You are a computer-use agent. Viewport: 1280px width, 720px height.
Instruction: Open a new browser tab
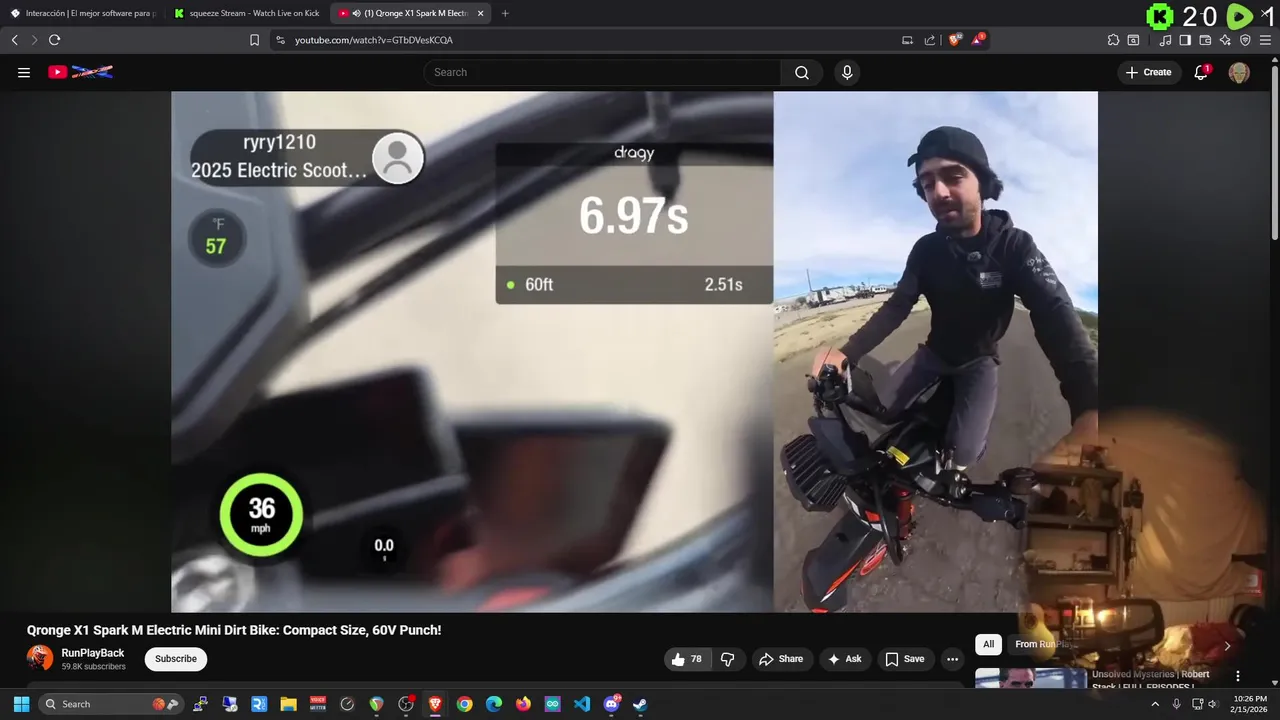click(504, 13)
